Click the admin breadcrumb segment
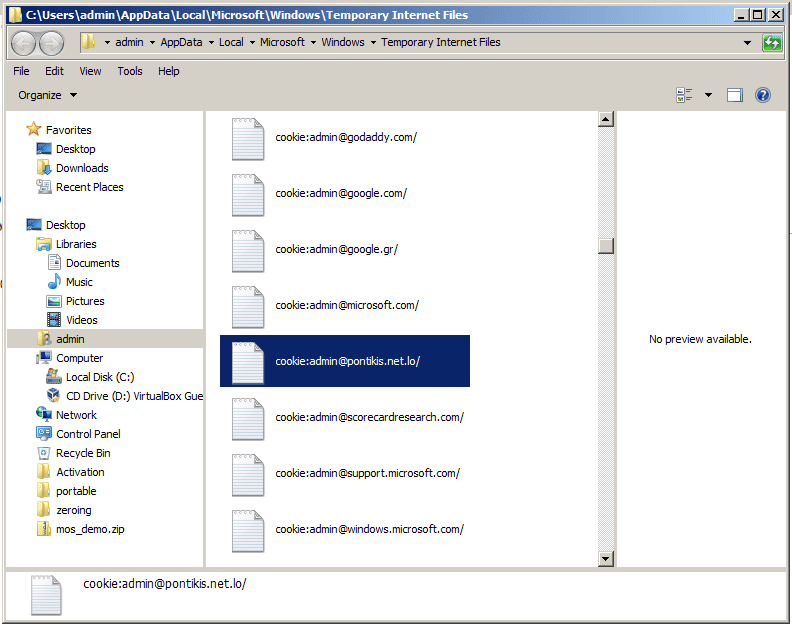 [129, 42]
